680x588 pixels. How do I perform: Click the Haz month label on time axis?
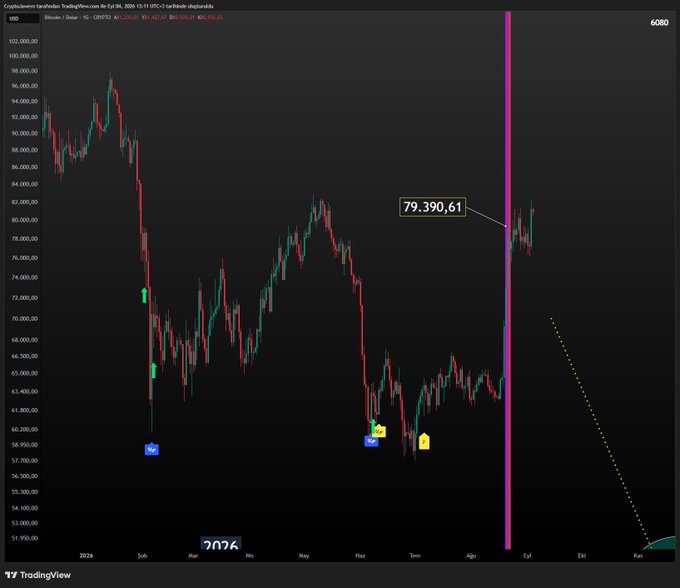(x=360, y=555)
